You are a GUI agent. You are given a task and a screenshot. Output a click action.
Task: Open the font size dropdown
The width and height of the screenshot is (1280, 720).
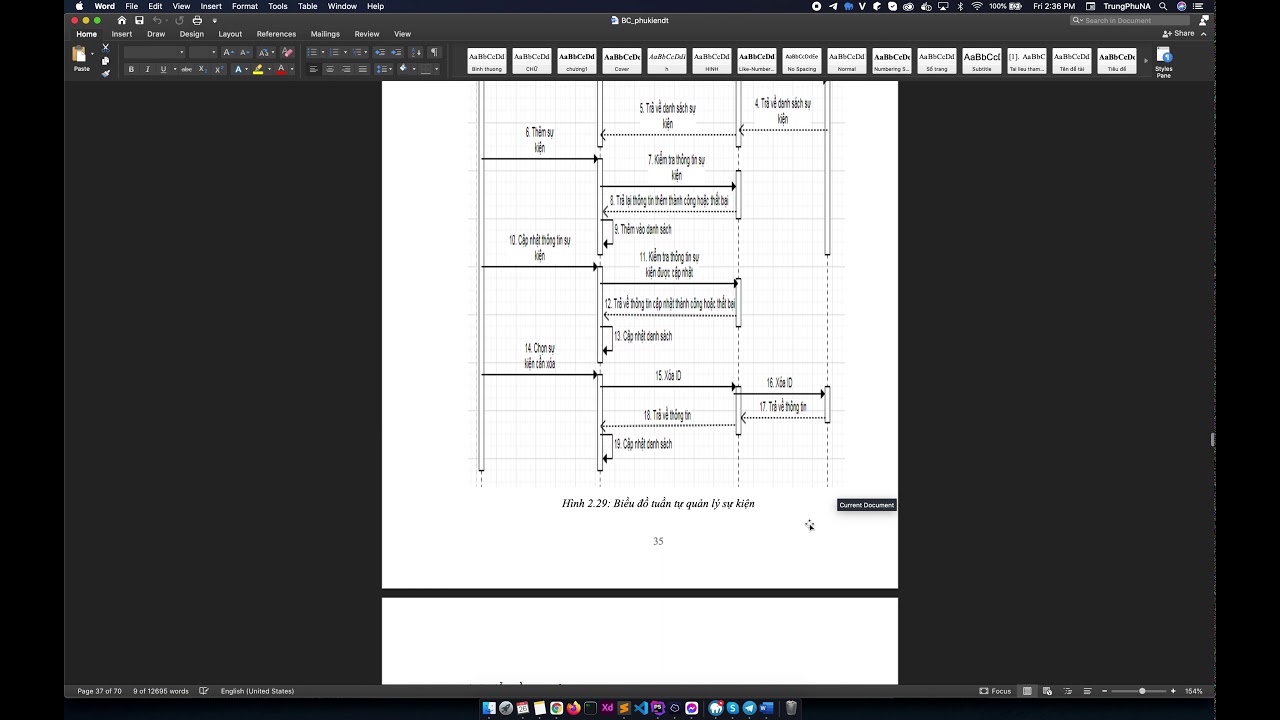(213, 52)
